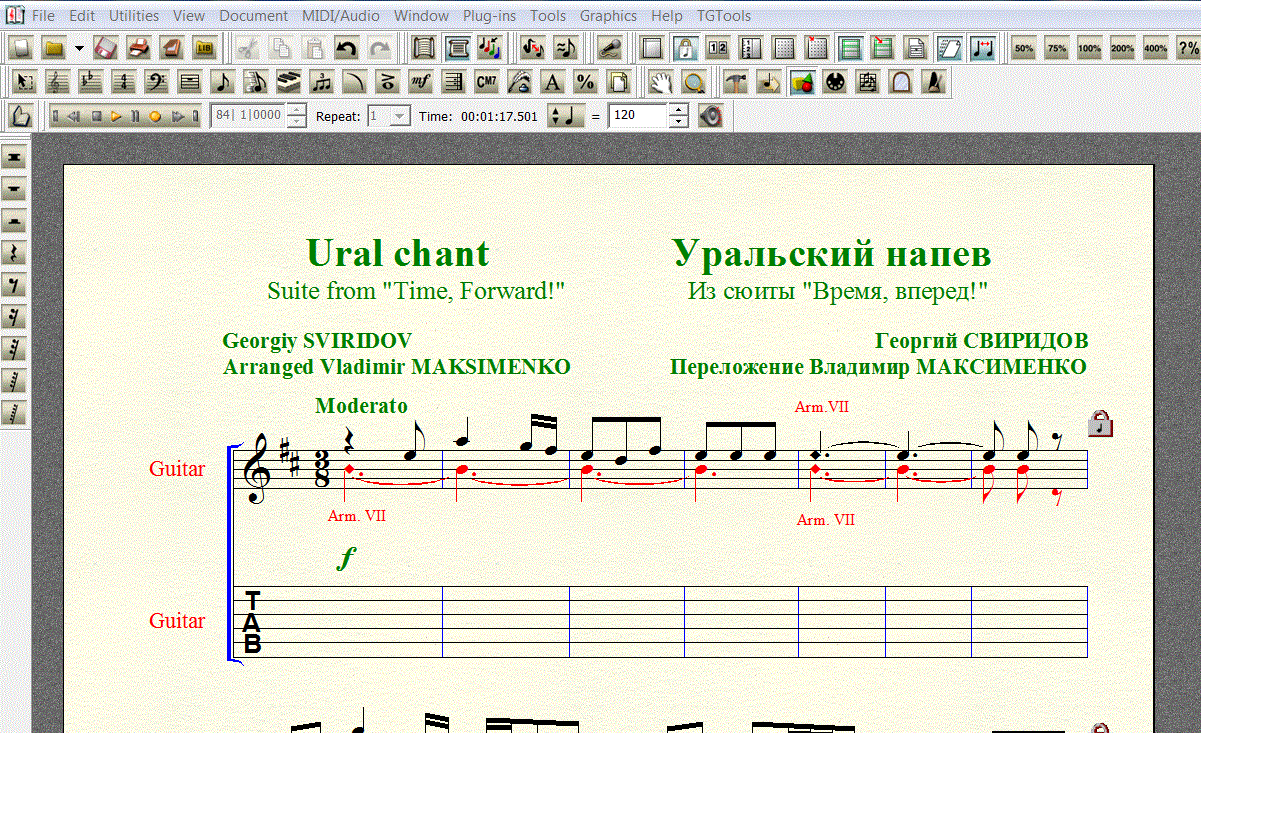Screen dimensions: 1274x817
Task: Toggle the grid display icon
Action: pos(784,48)
